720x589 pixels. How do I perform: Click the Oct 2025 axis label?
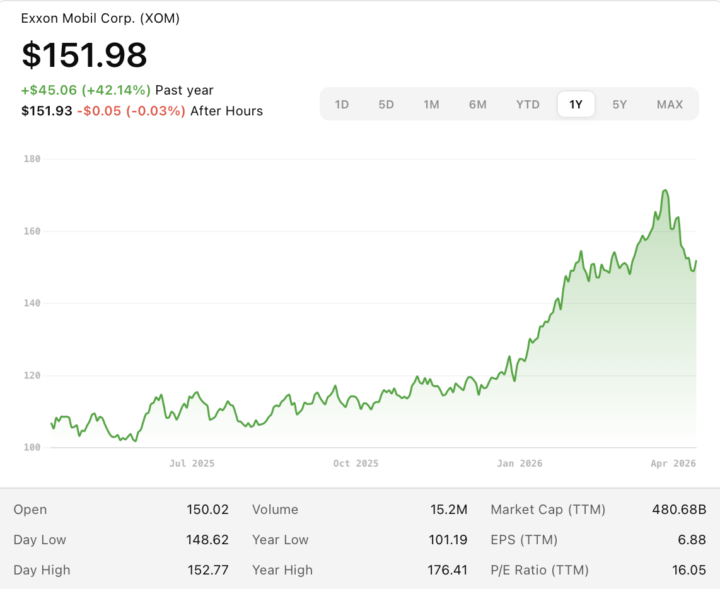click(x=356, y=464)
